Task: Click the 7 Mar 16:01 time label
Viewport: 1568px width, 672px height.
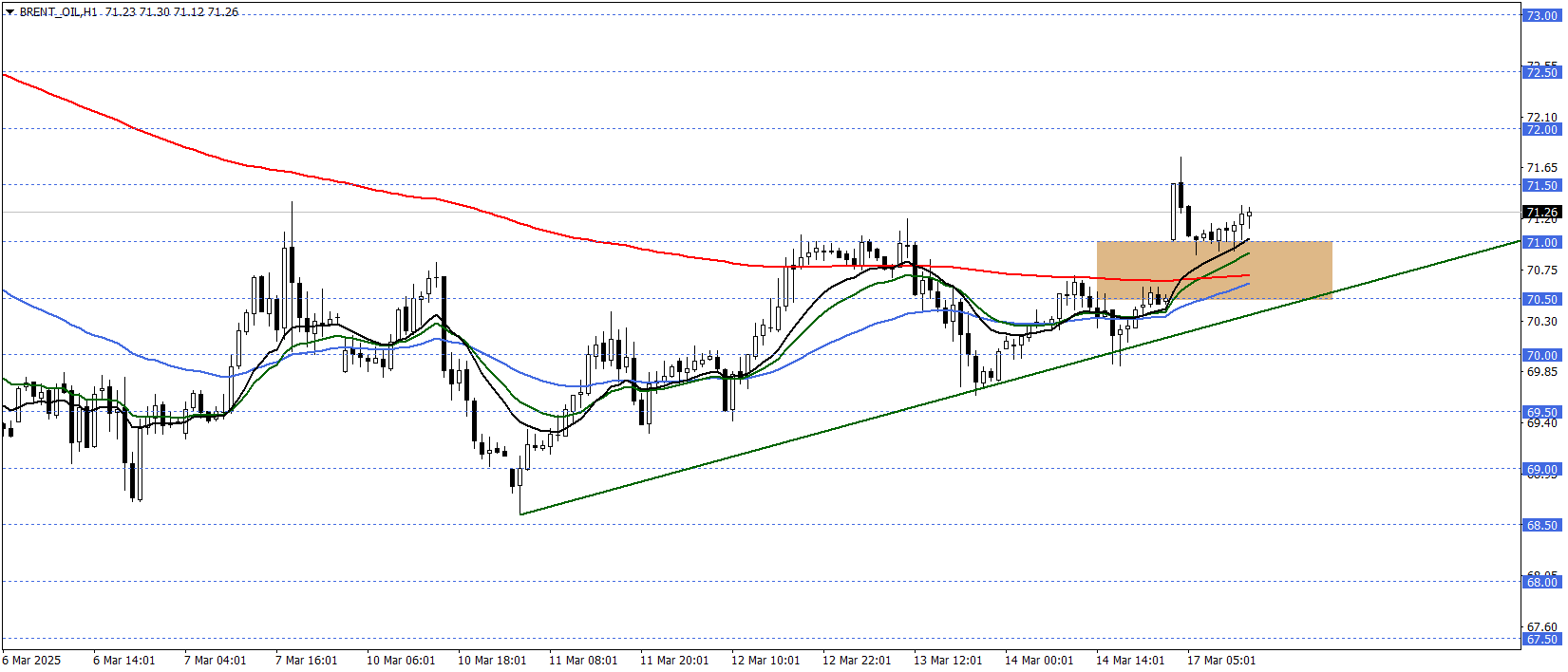Action: click(x=306, y=661)
